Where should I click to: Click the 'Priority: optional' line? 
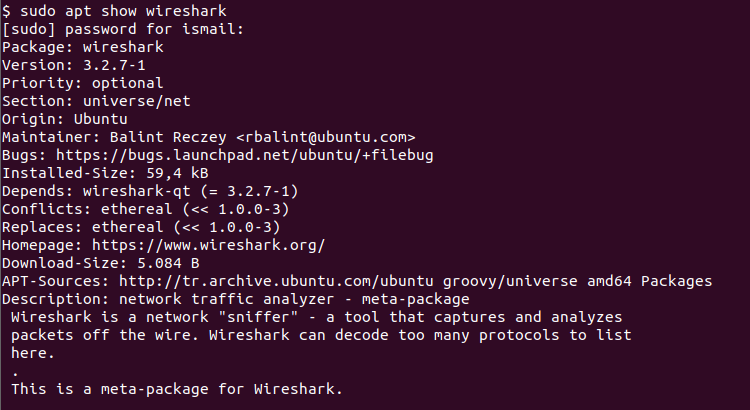click(x=83, y=83)
